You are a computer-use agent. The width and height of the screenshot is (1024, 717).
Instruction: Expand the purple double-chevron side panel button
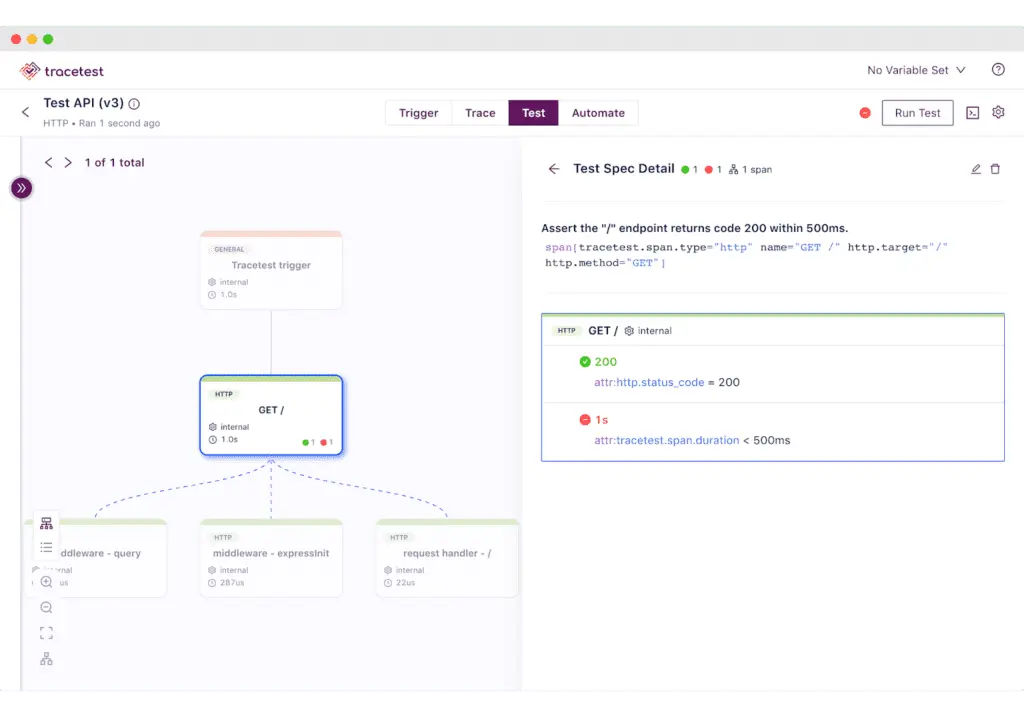[x=22, y=188]
